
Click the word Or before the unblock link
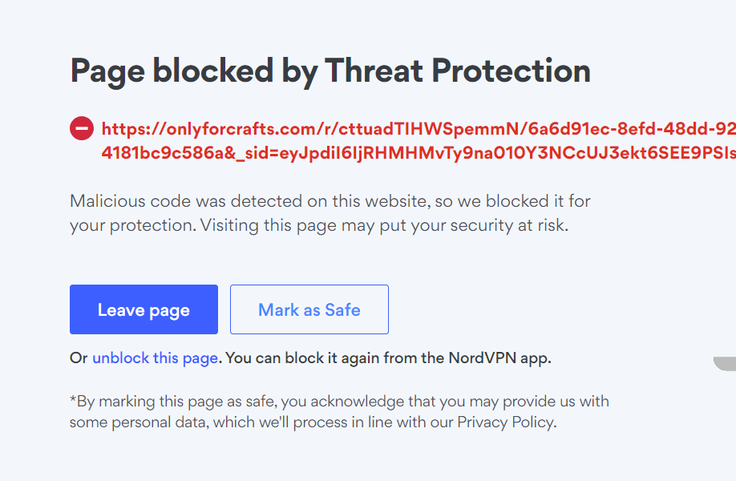point(78,358)
